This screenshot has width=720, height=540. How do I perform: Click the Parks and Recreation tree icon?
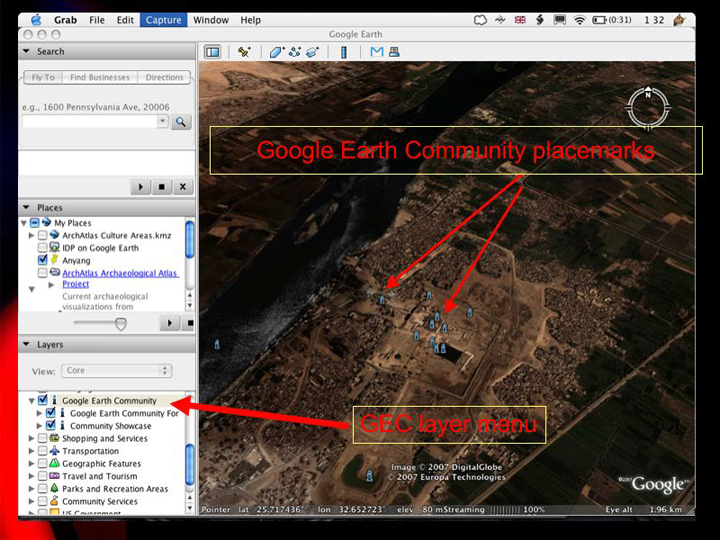(x=55, y=488)
